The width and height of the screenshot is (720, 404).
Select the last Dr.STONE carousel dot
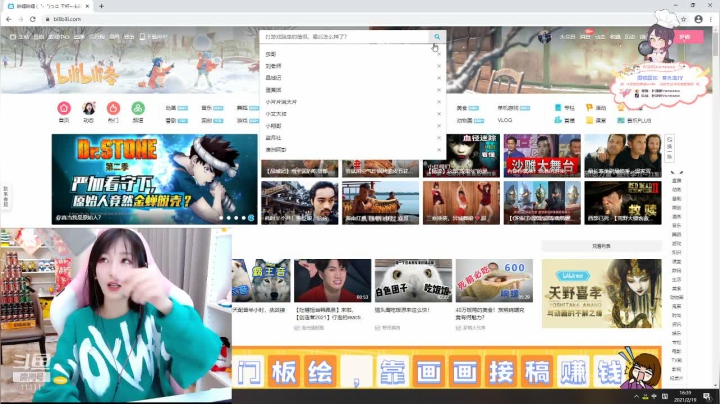[x=251, y=218]
